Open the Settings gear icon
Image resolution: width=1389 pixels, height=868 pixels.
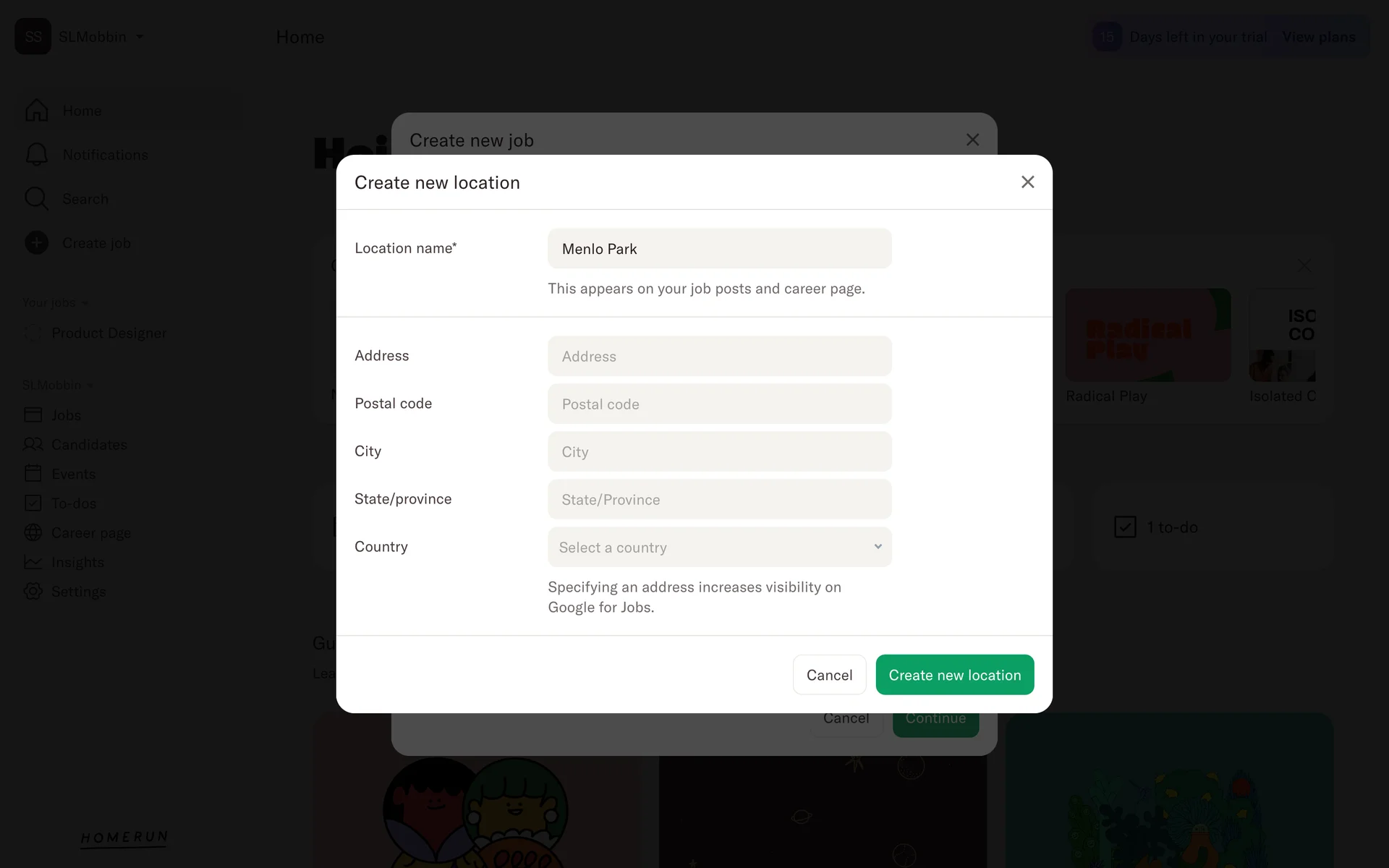coord(33,592)
